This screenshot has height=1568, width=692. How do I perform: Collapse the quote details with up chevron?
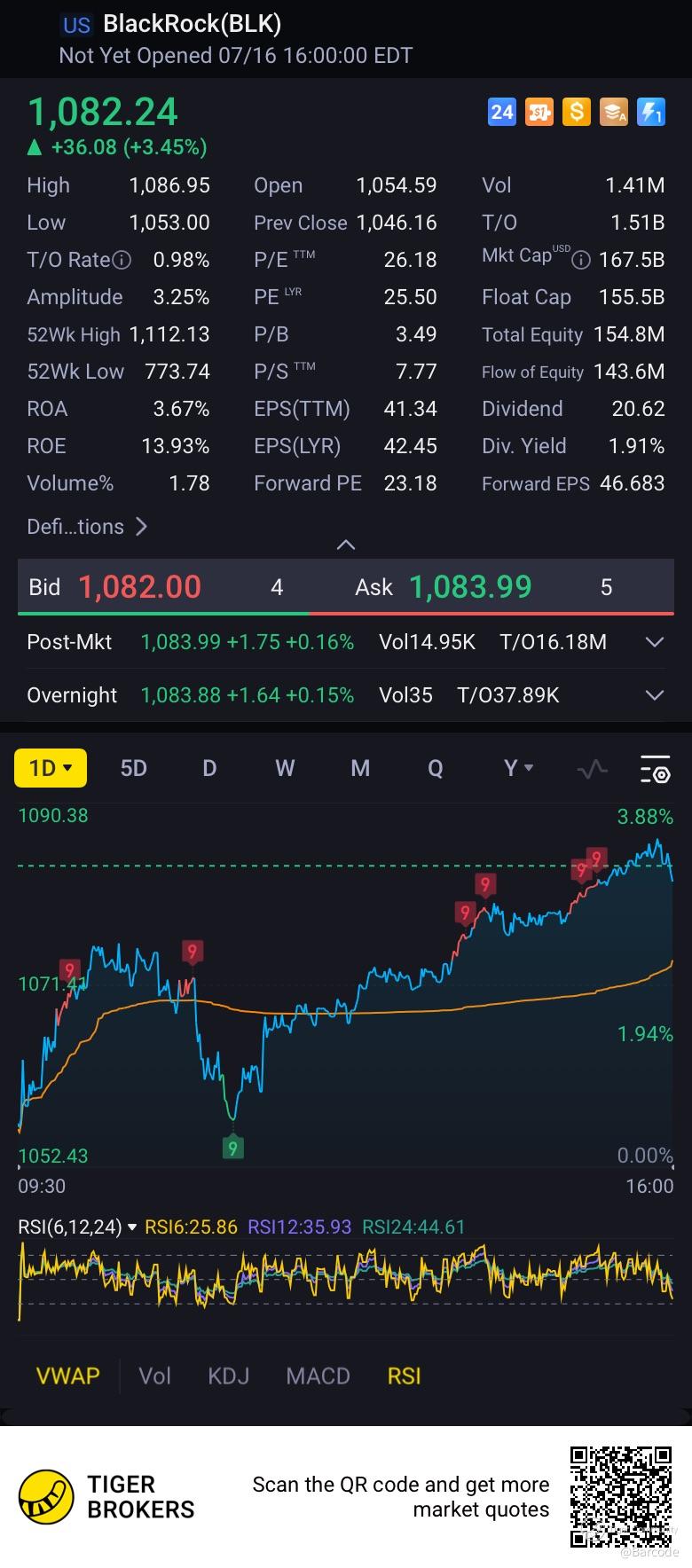tap(346, 545)
